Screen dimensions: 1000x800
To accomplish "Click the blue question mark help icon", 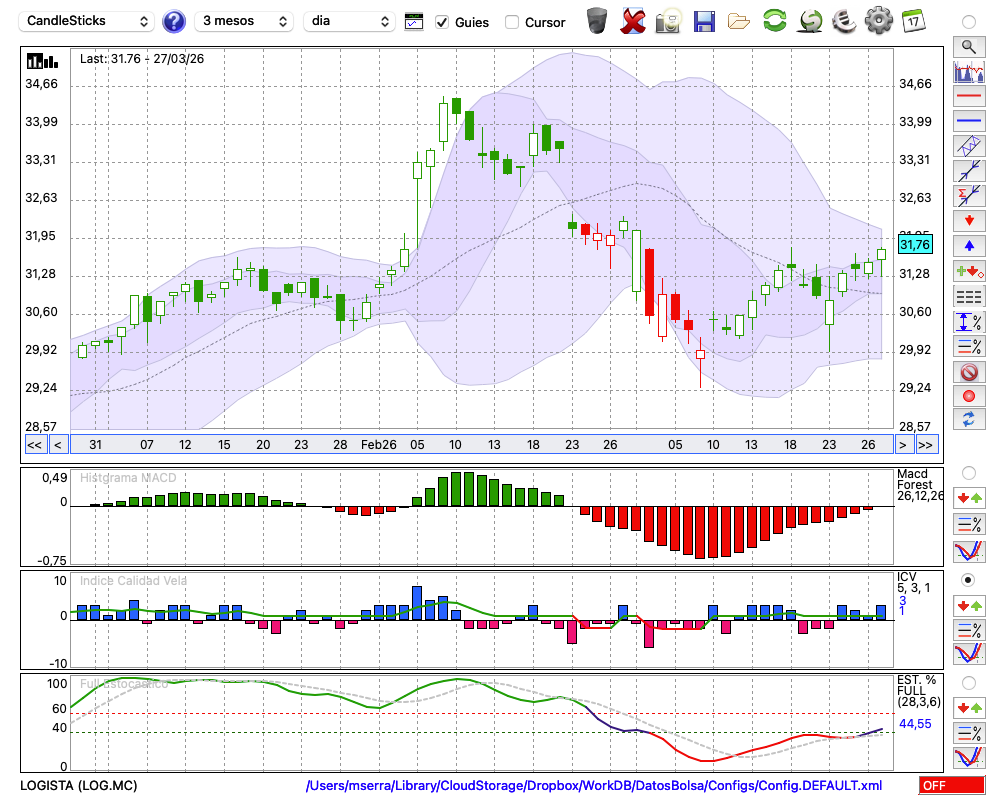I will click(174, 21).
